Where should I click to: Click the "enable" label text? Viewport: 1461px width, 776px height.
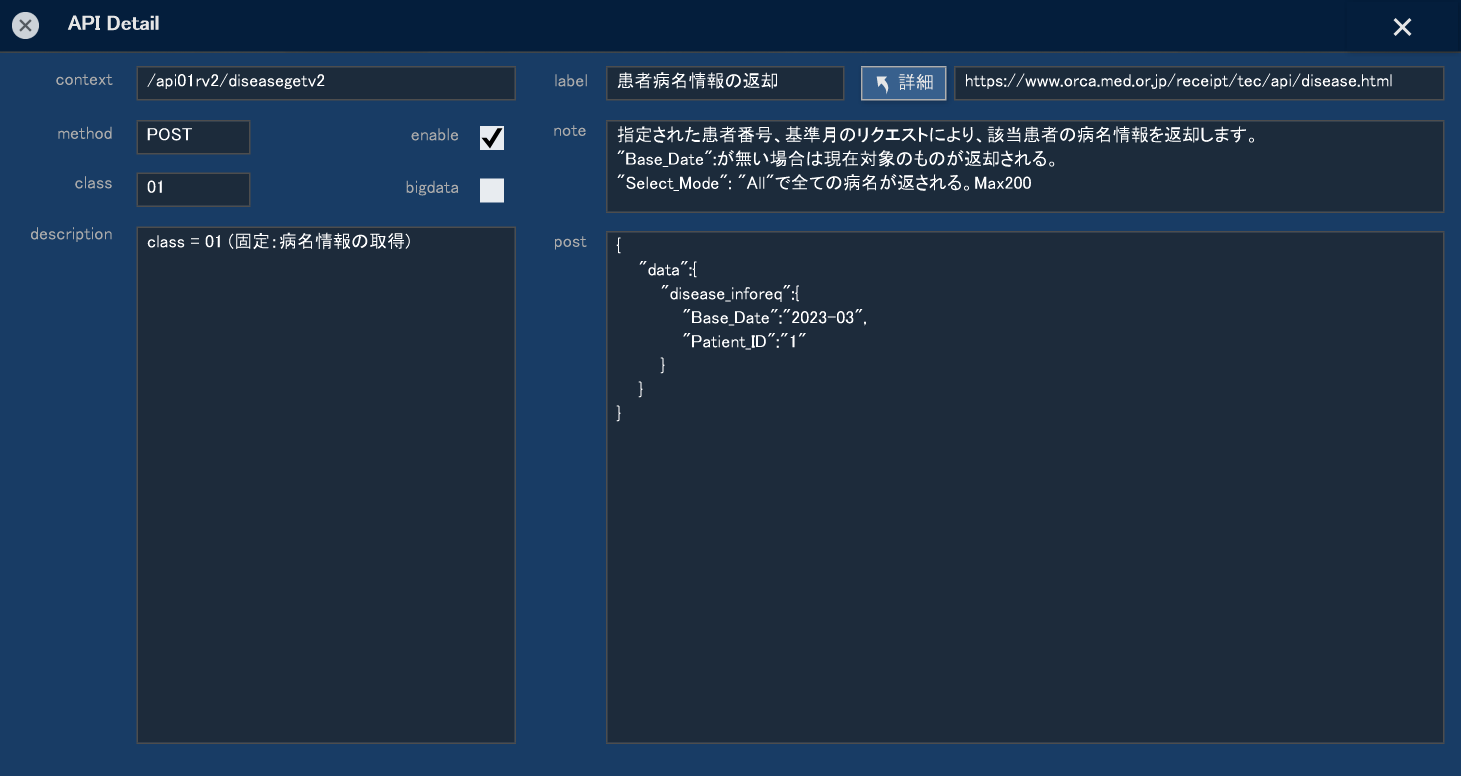(434, 135)
